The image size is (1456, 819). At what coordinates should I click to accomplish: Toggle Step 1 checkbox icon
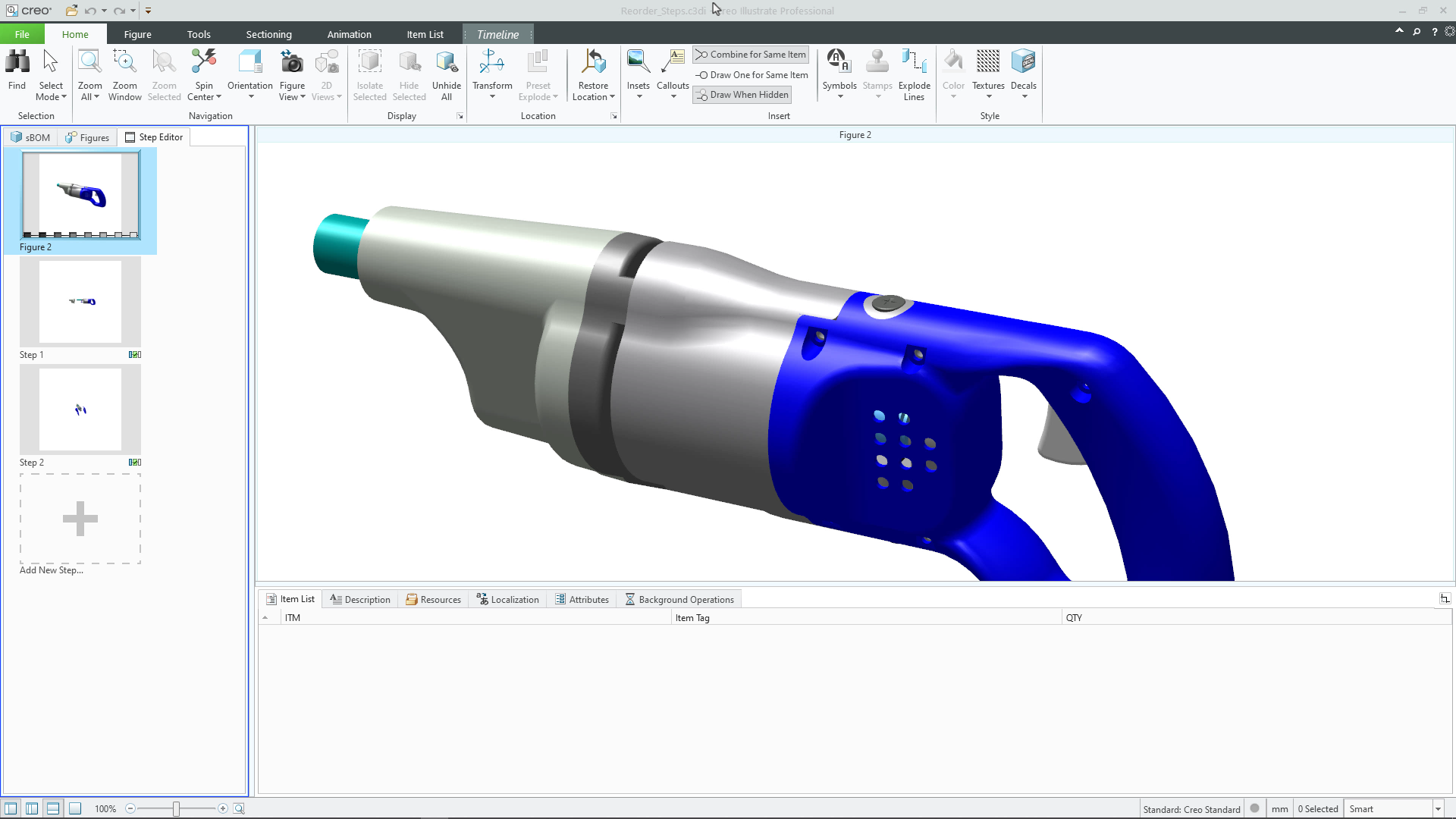(135, 355)
